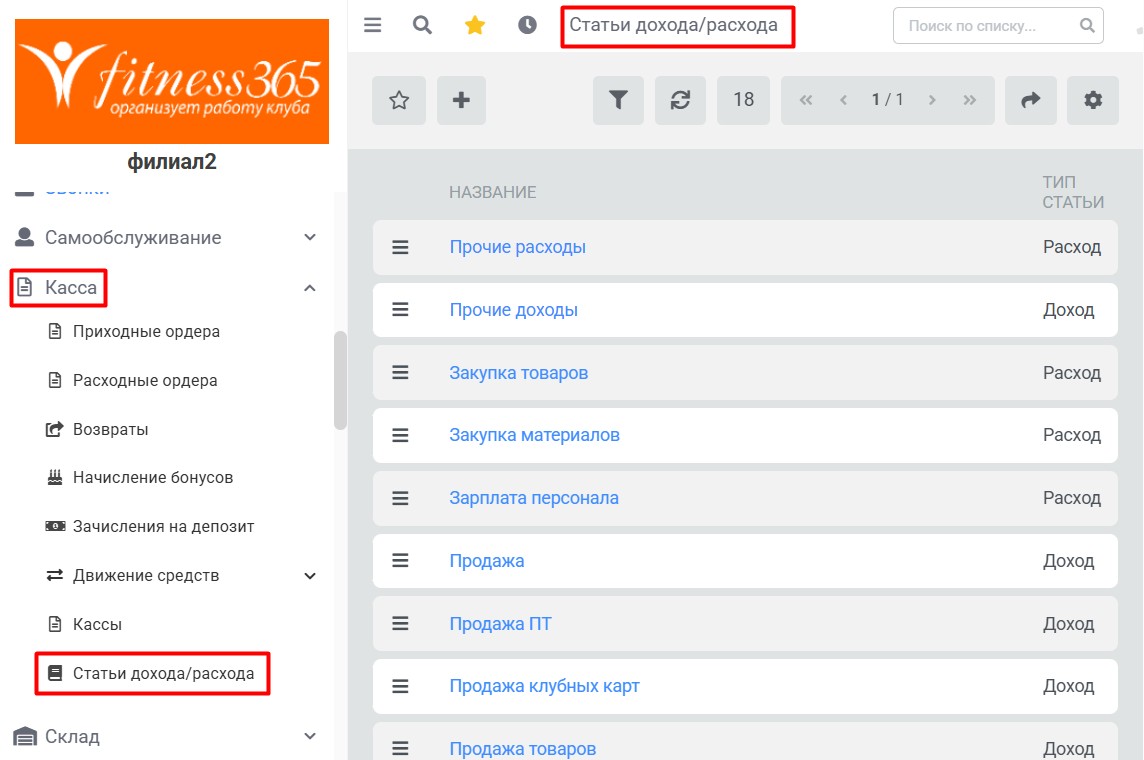Viewport: 1144px width, 760px height.
Task: Click the 'филиал2' branch name
Action: click(x=172, y=161)
